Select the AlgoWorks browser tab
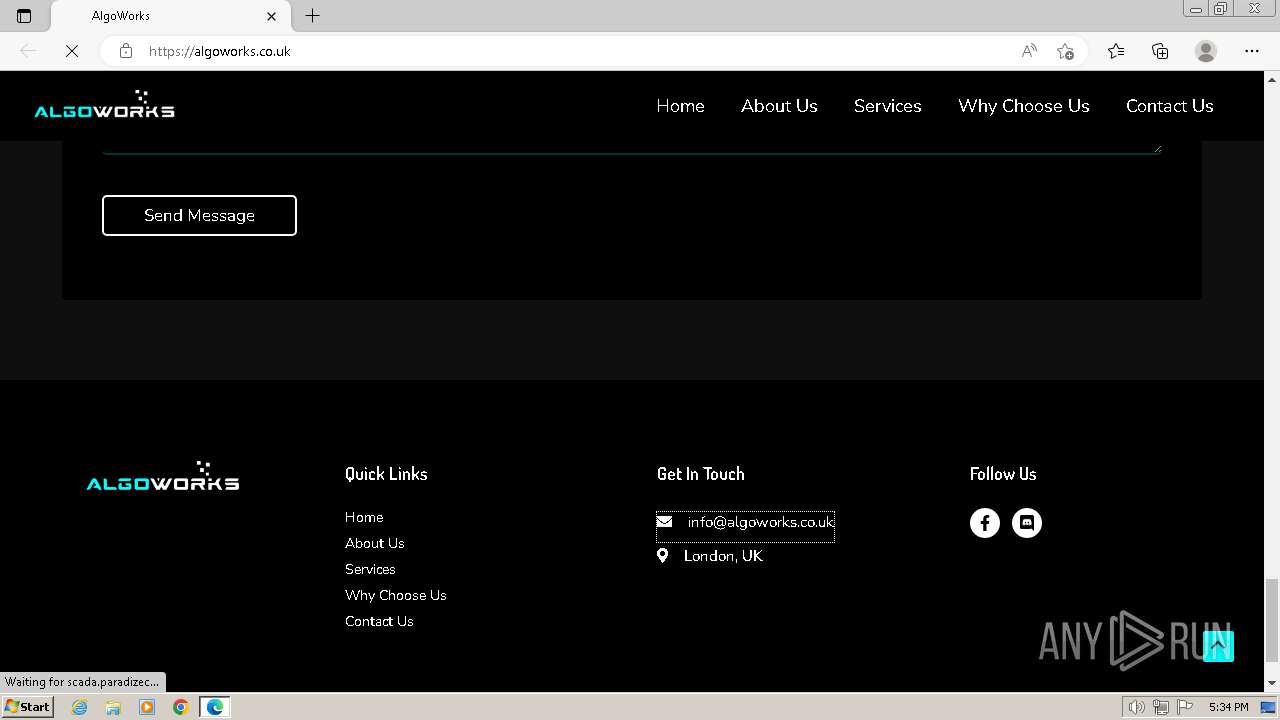Viewport: 1280px width, 720px height. 170,16
